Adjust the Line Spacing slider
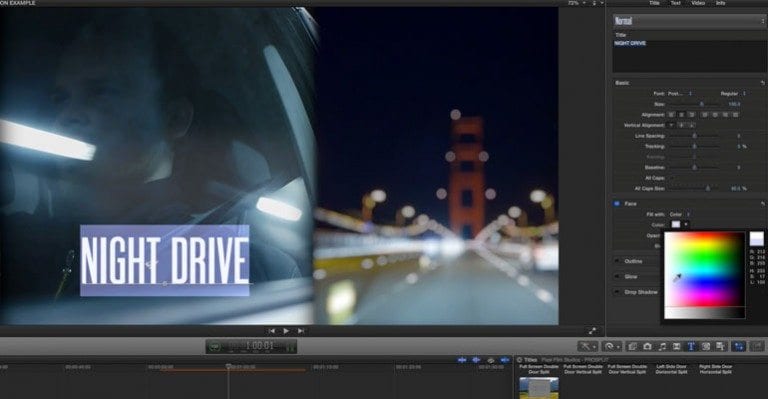768x399 pixels. pos(694,136)
